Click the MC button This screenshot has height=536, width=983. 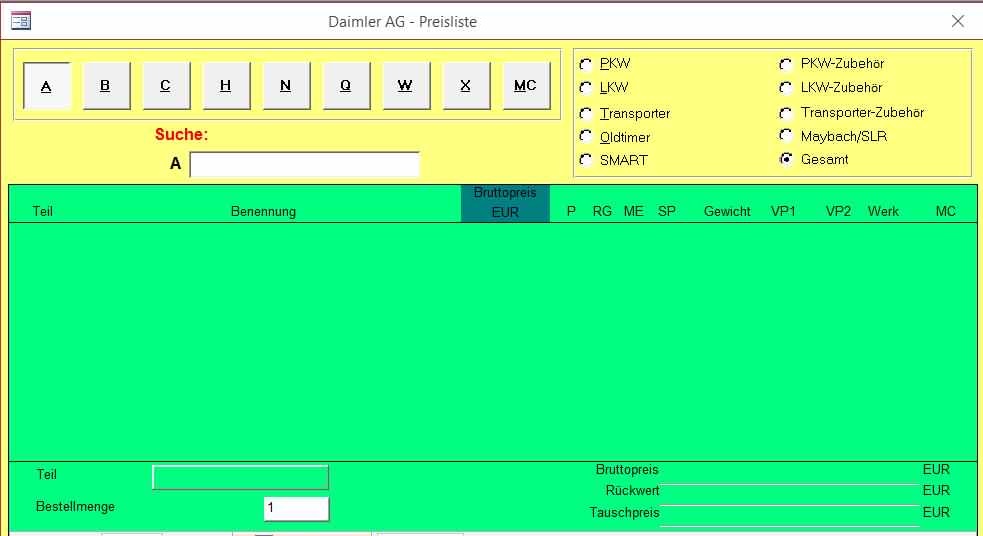click(526, 86)
